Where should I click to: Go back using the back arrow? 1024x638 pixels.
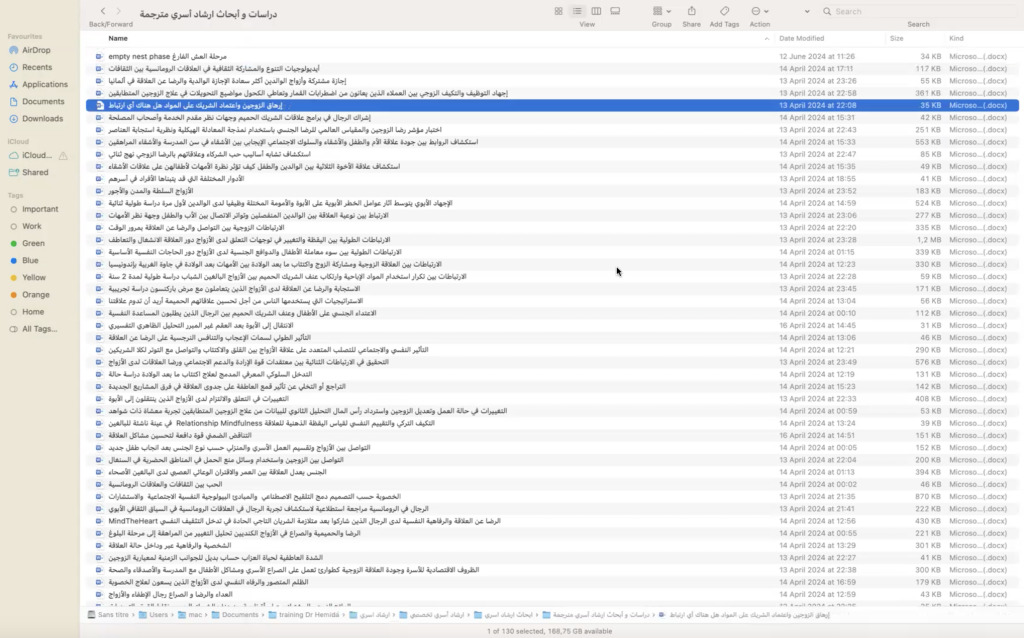pyautogui.click(x=98, y=11)
